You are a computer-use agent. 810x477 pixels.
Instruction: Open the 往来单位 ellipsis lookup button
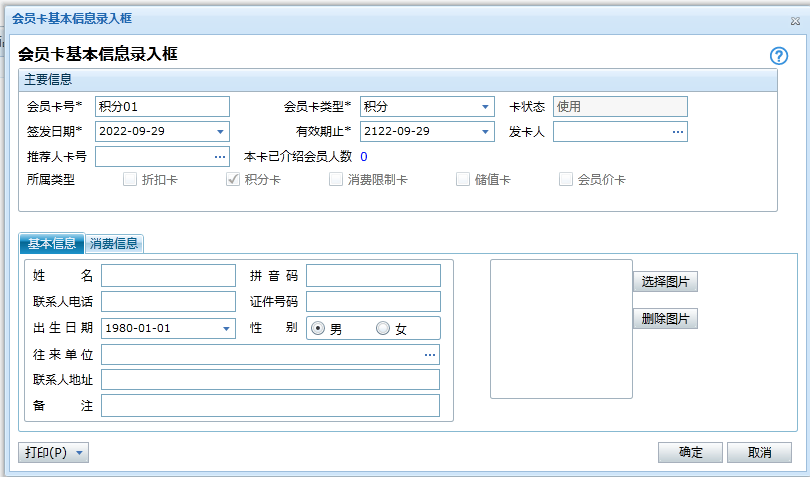tap(430, 355)
